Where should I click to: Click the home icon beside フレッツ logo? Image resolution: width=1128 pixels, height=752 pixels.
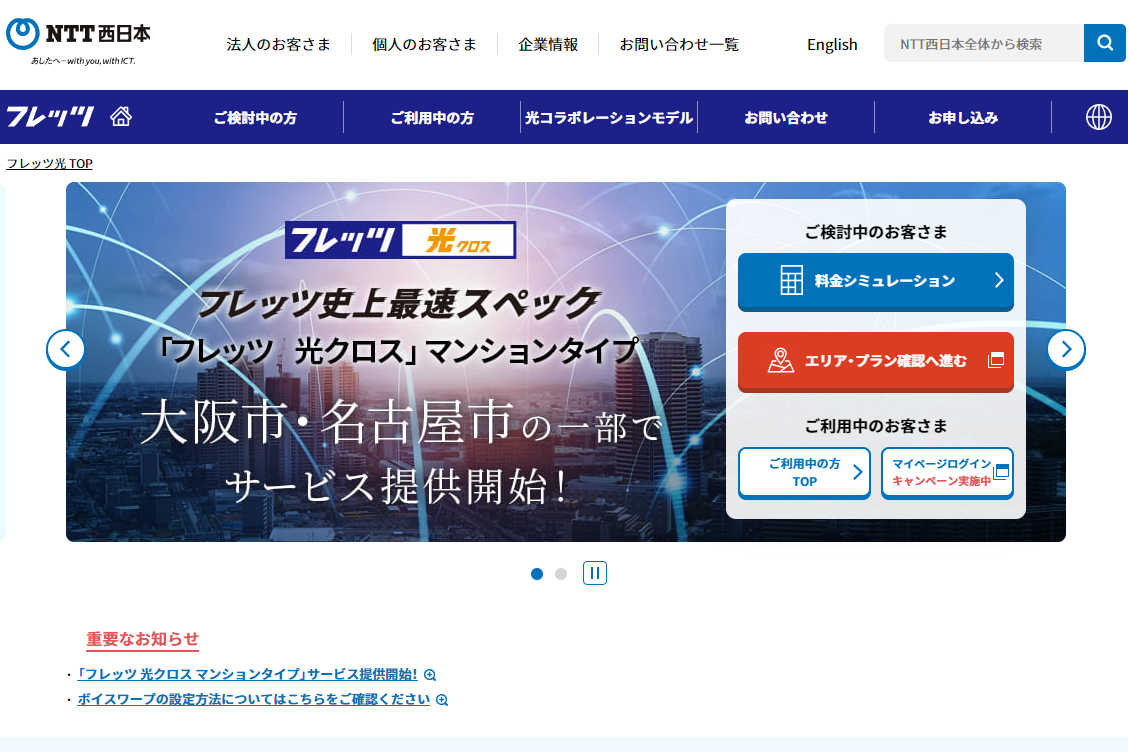pos(121,116)
